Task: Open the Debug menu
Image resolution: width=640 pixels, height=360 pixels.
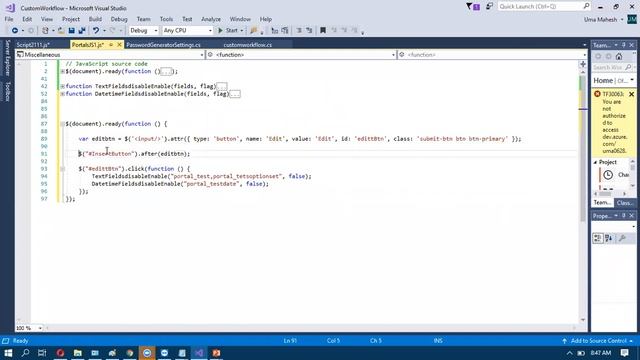Action: 119,19
